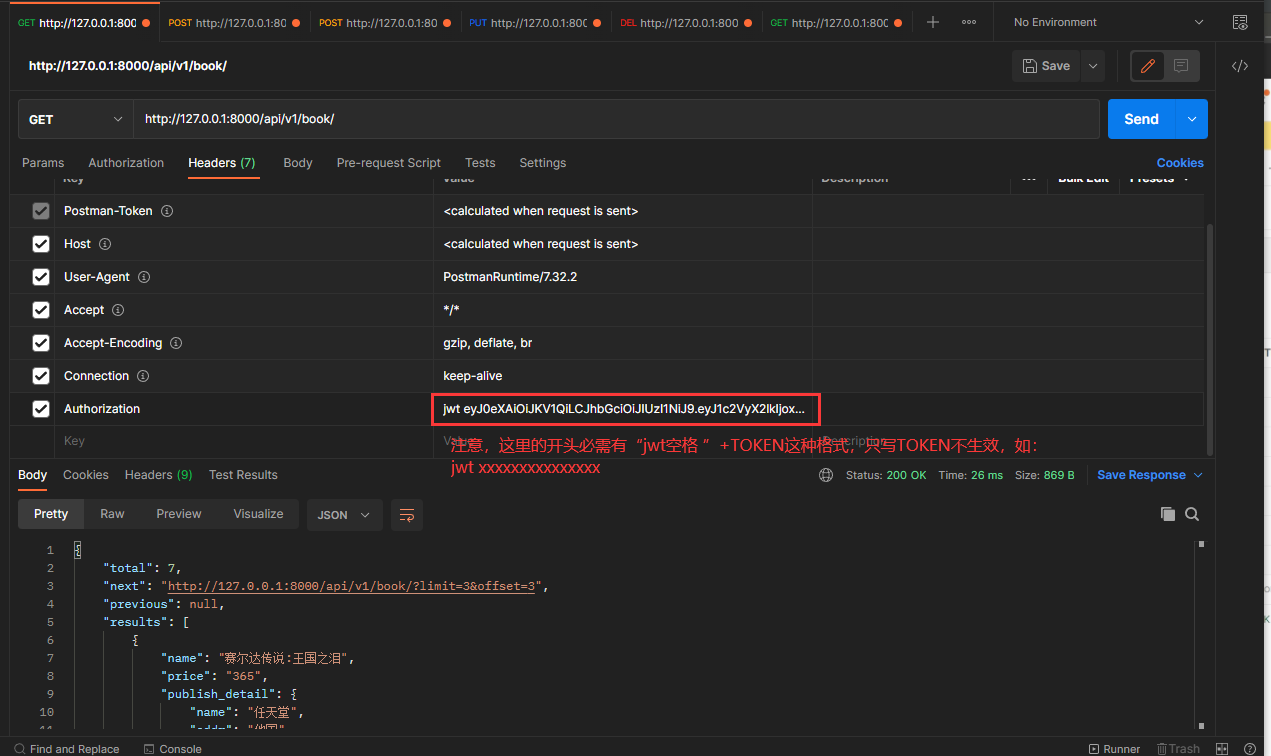Uncheck the Authorization header checkbox
Image resolution: width=1271 pixels, height=756 pixels.
(41, 409)
